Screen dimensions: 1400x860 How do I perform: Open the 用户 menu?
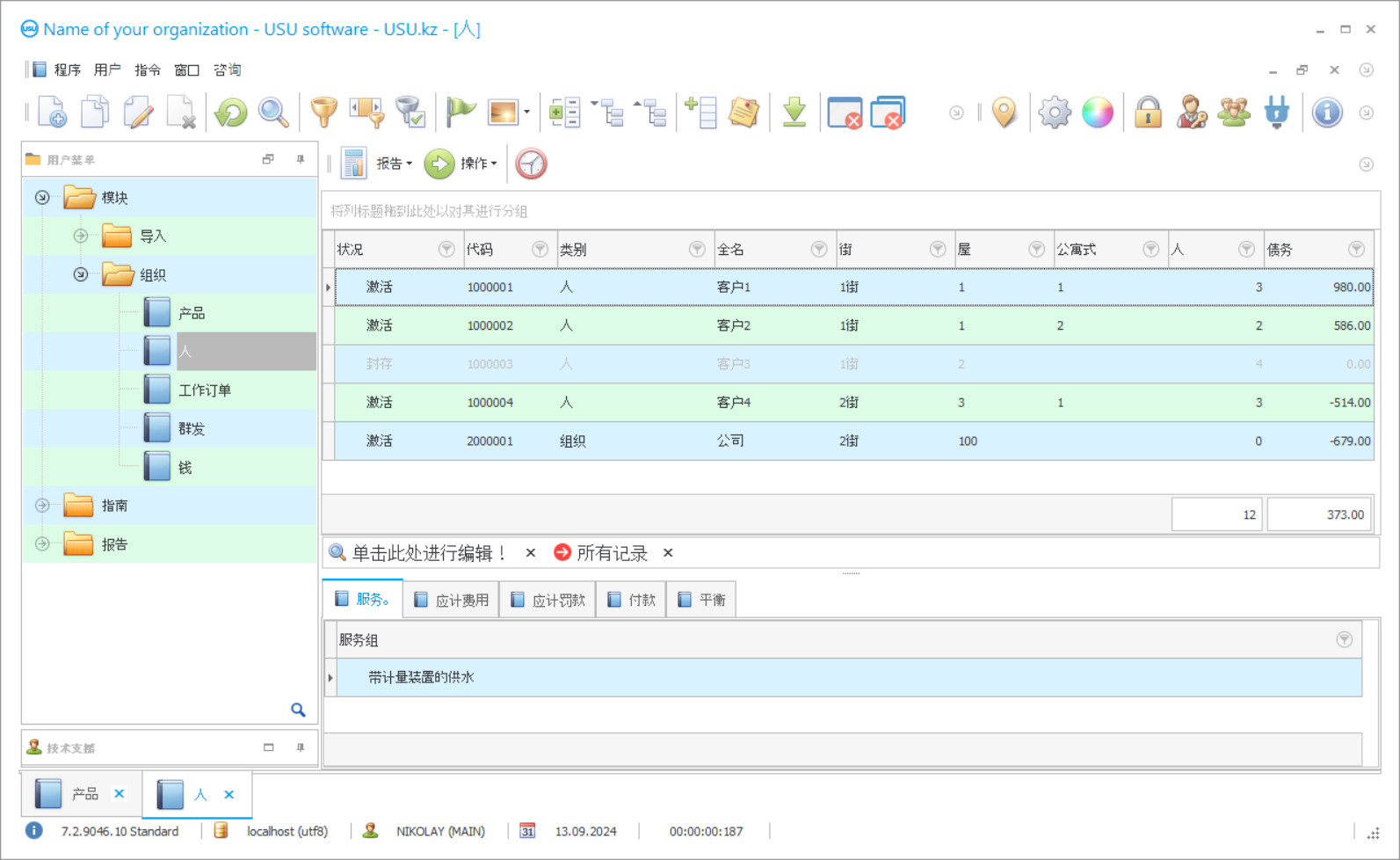click(x=107, y=69)
